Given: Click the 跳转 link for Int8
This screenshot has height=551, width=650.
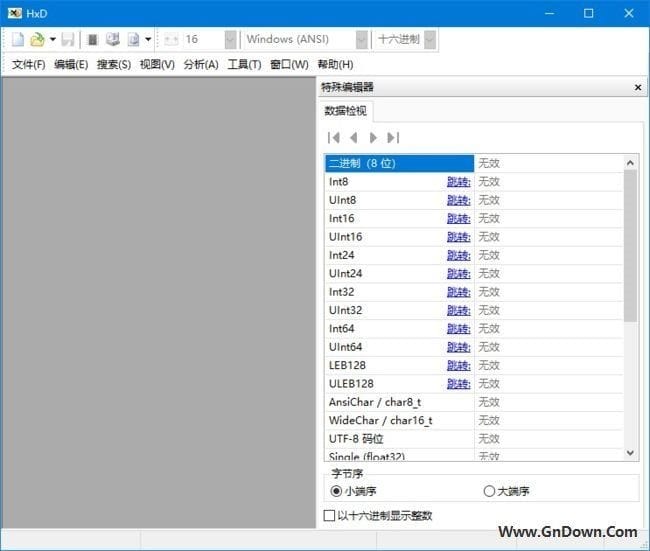Looking at the screenshot, I should point(458,182).
